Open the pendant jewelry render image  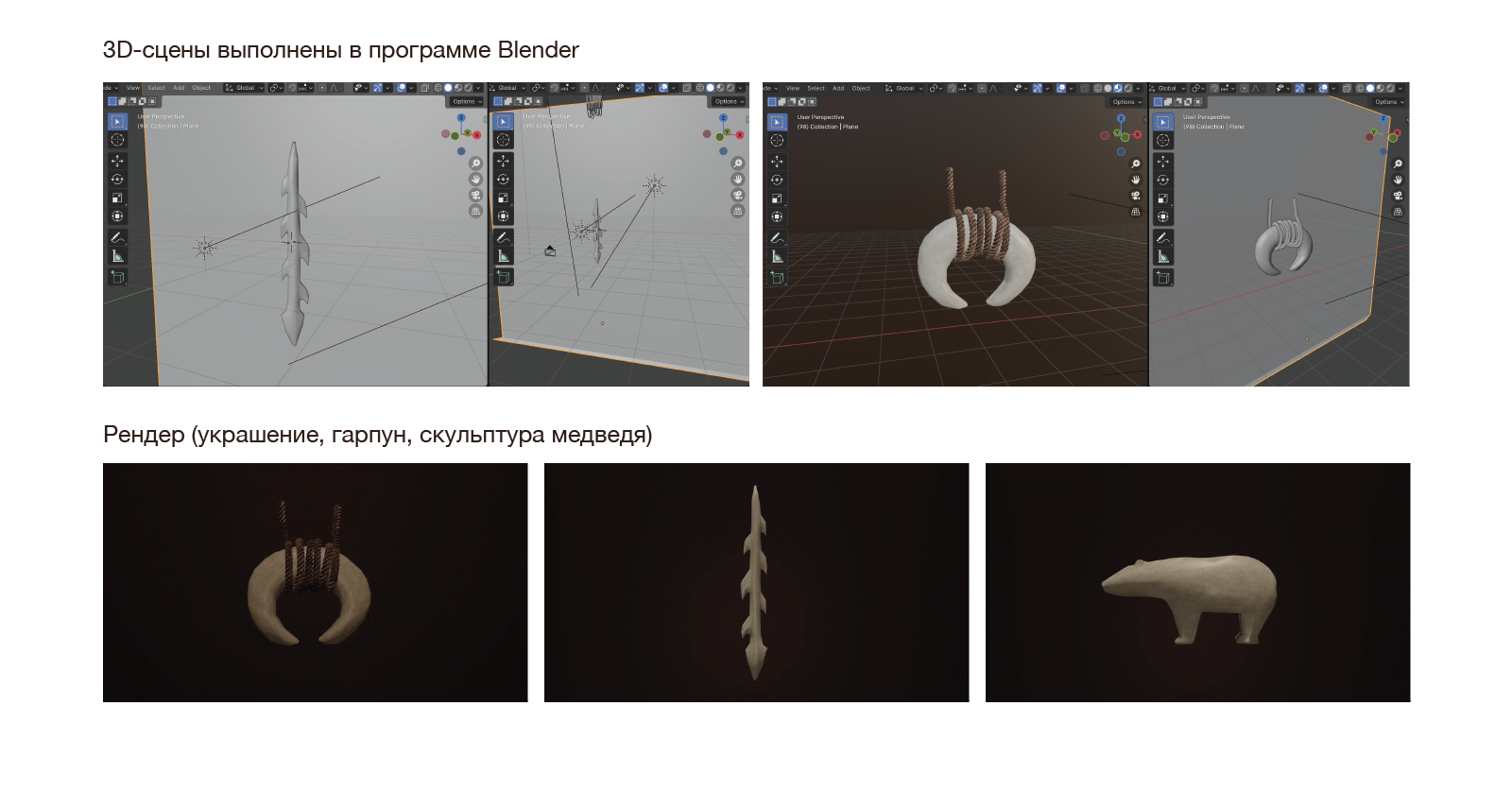click(x=316, y=582)
